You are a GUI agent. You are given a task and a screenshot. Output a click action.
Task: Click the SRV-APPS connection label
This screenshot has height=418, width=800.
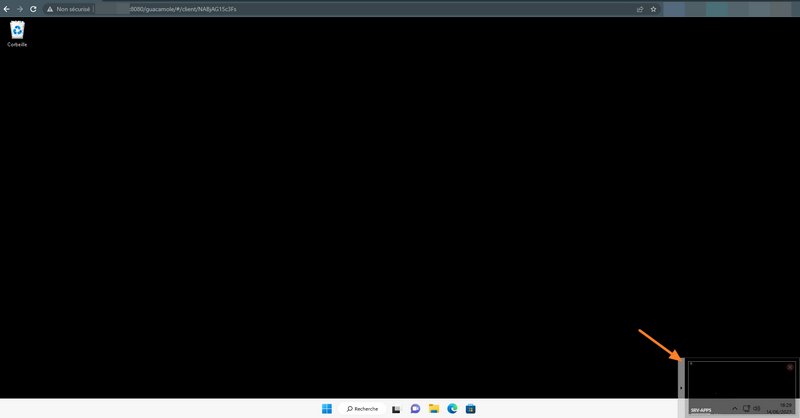(701, 410)
